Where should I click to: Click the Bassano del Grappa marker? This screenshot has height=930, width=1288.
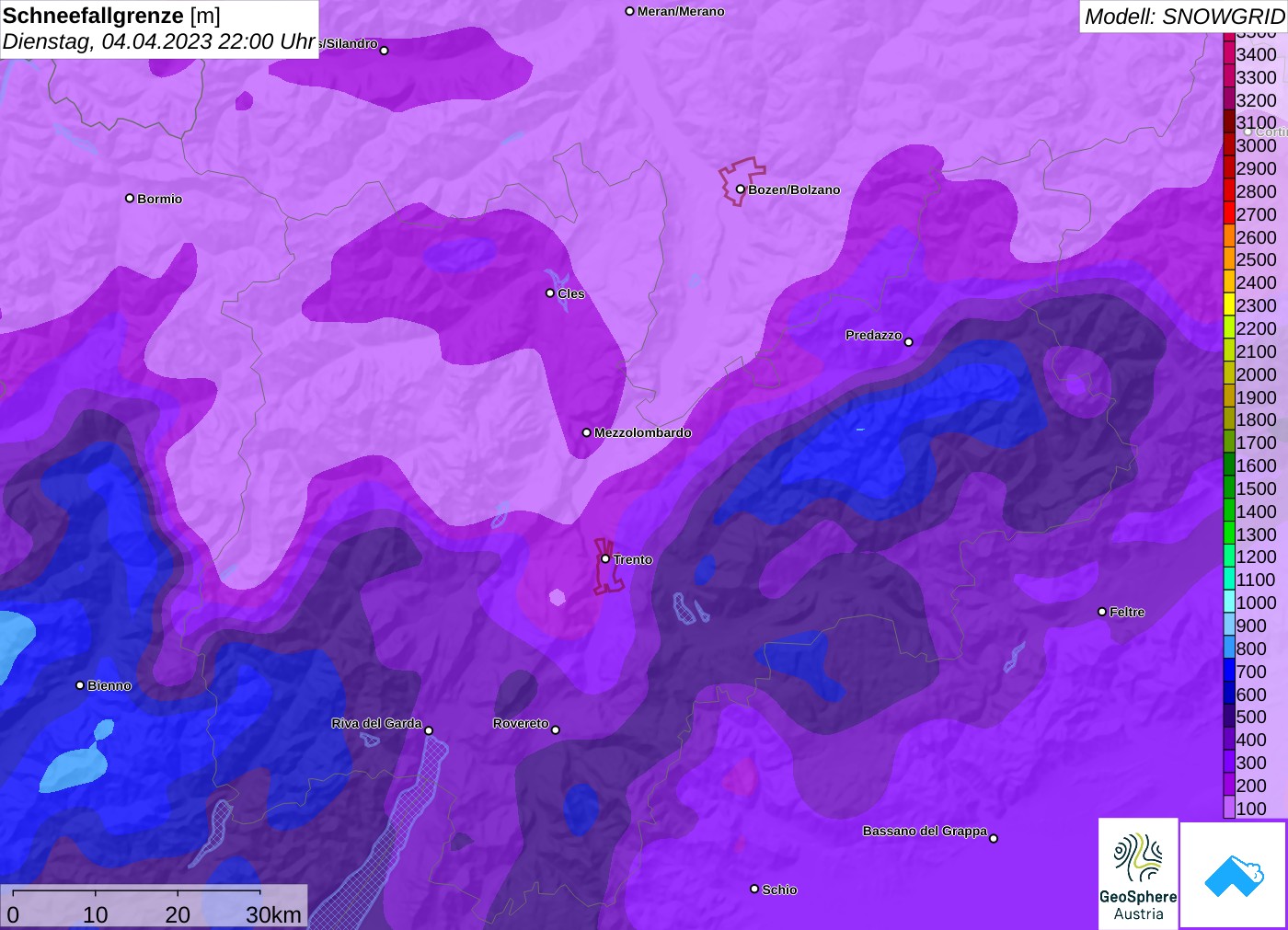point(994,838)
